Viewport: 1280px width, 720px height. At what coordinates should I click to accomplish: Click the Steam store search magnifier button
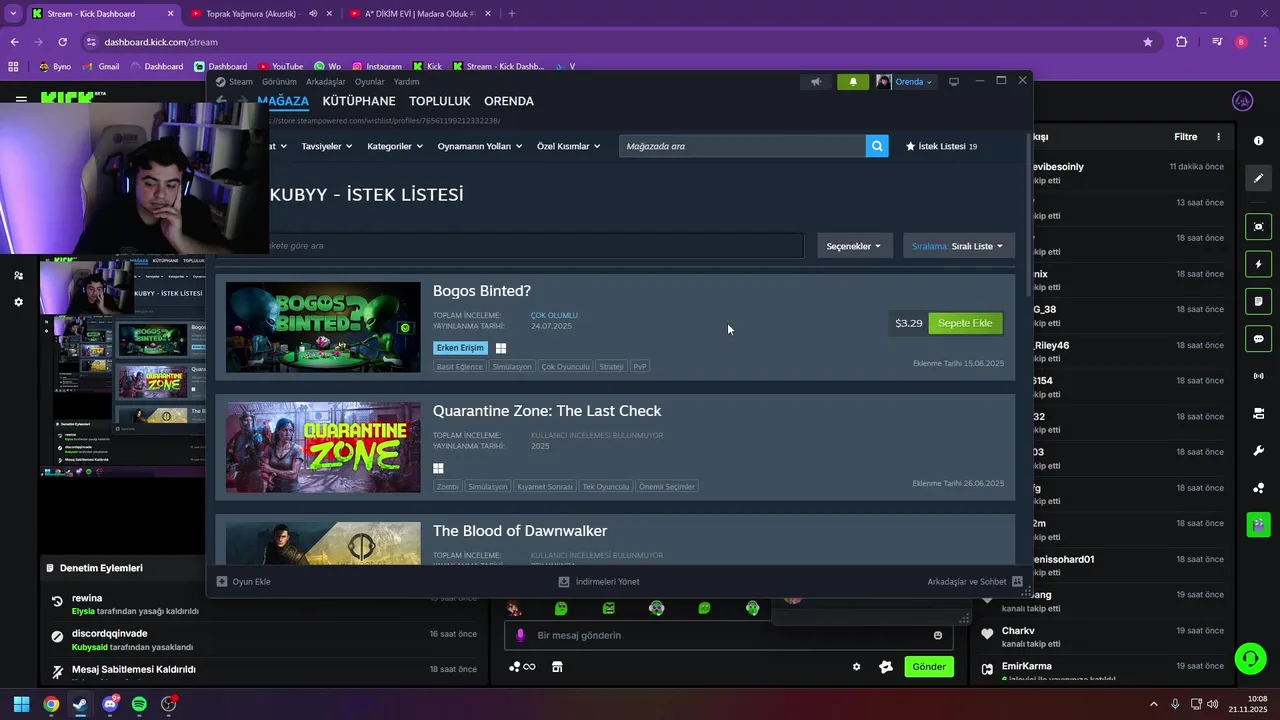pos(877,146)
